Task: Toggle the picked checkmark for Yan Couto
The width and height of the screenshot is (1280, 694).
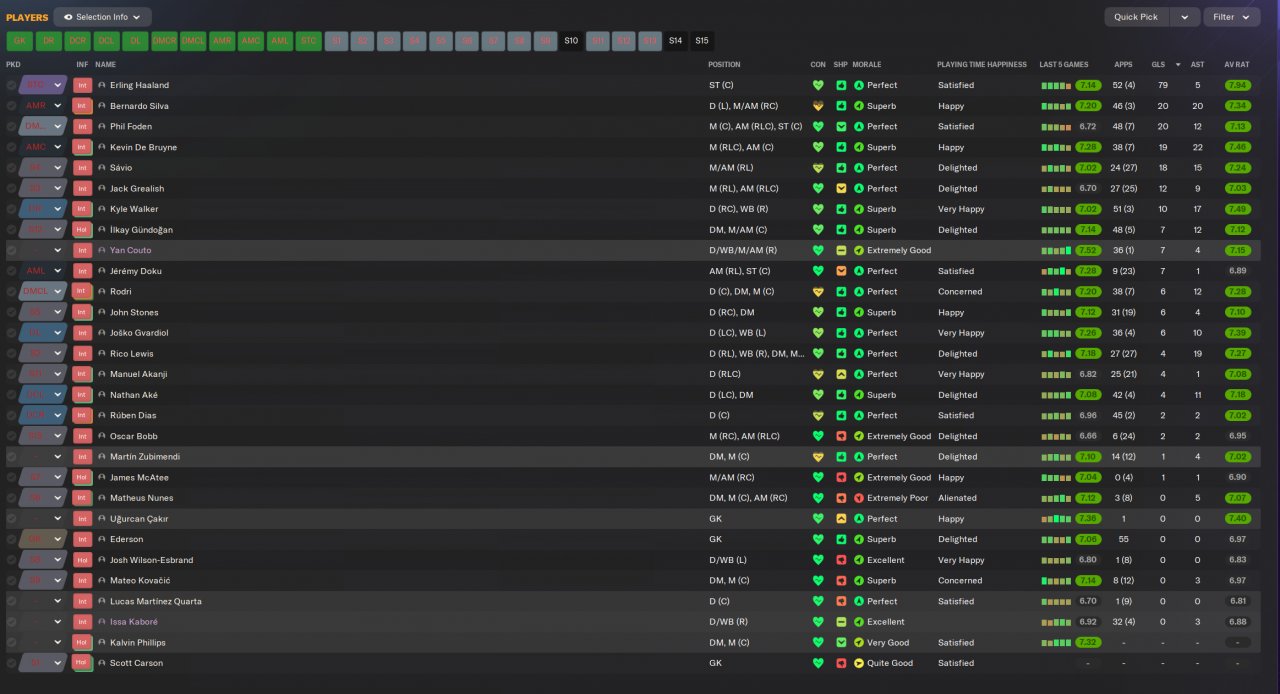Action: click(x=11, y=250)
